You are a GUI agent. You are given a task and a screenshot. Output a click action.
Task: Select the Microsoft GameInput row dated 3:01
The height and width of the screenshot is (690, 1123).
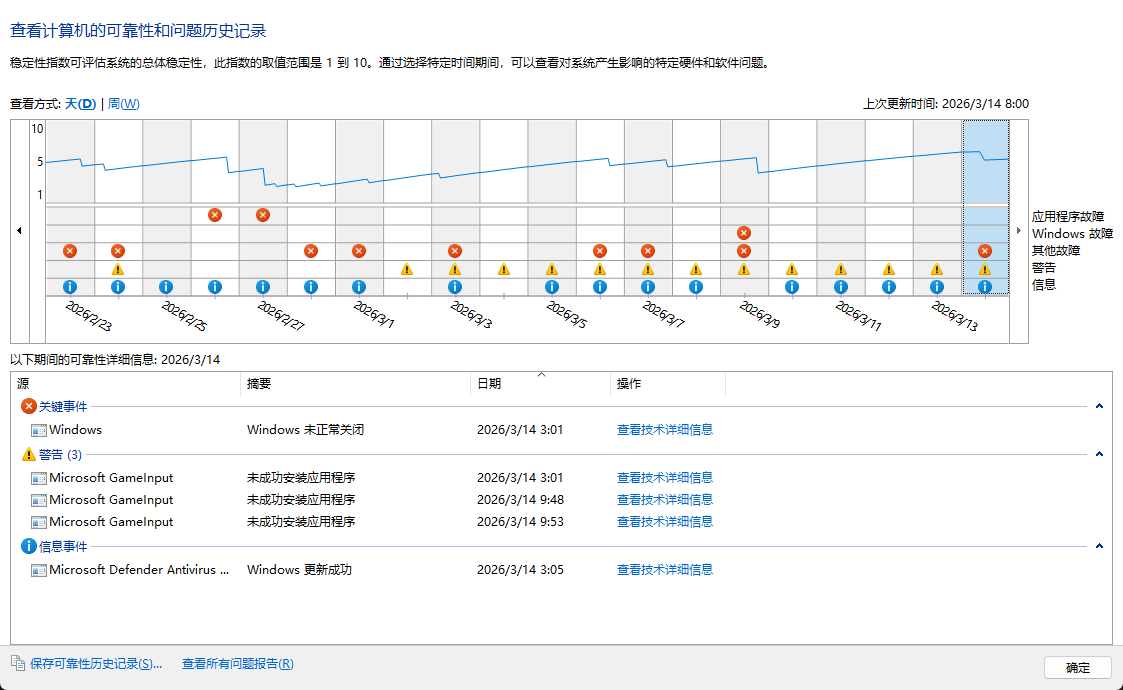pyautogui.click(x=561, y=477)
